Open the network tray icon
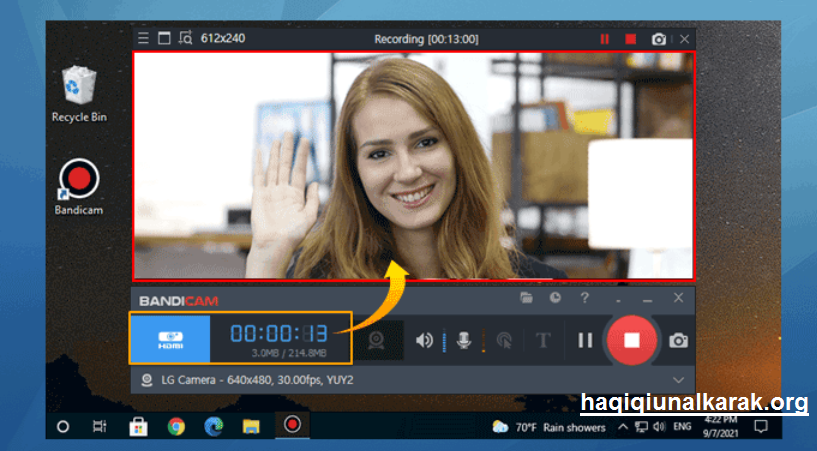The width and height of the screenshot is (817, 451). pos(641,427)
